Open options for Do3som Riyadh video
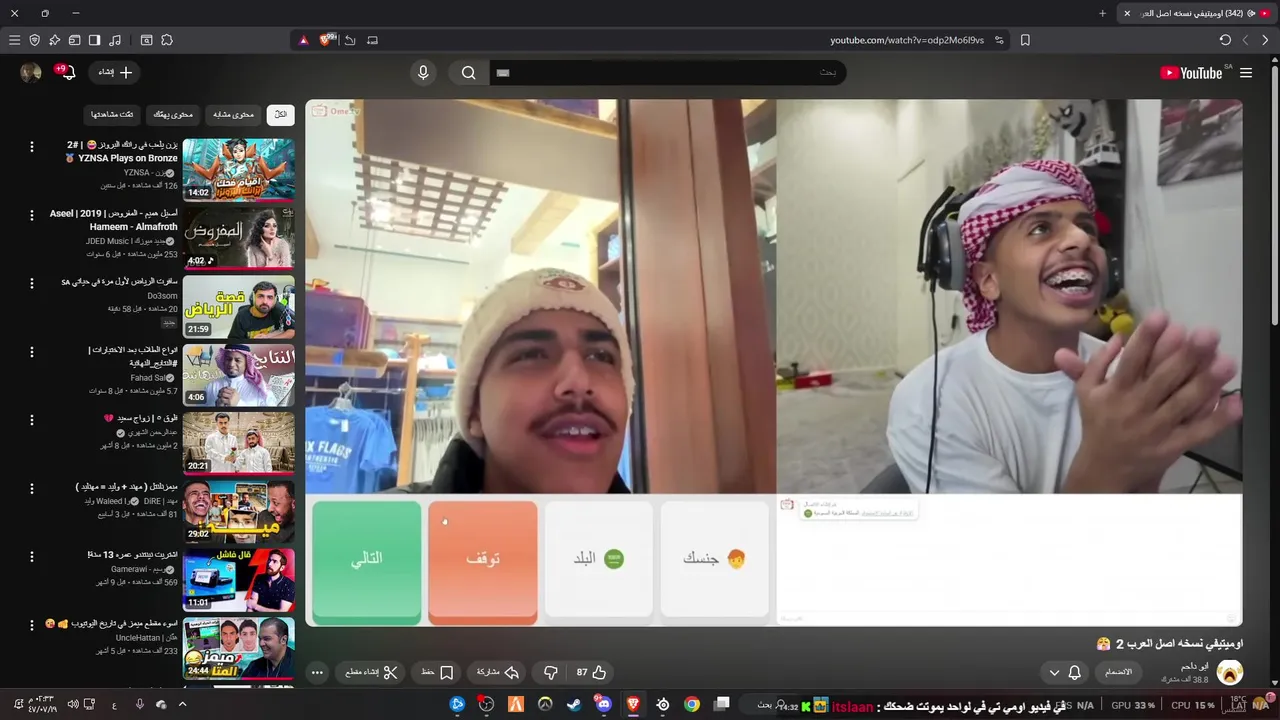 [31, 284]
